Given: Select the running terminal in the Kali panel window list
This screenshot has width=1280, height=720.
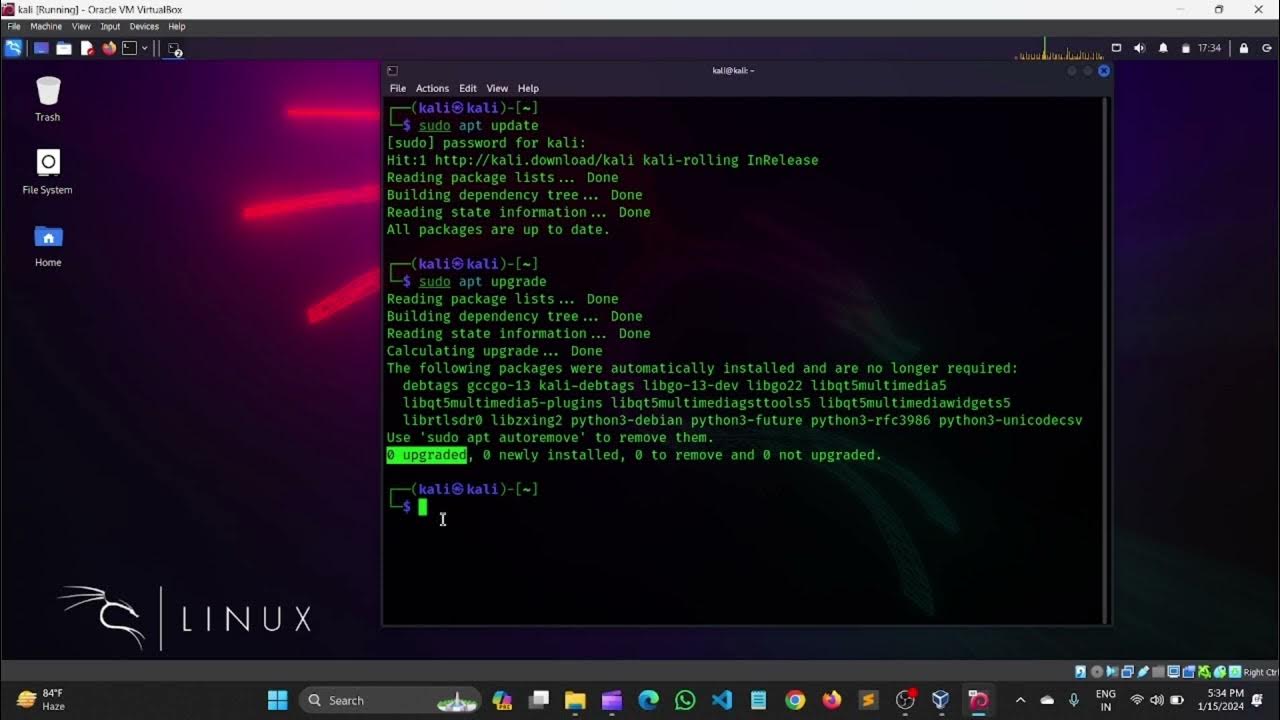Looking at the screenshot, I should [174, 48].
